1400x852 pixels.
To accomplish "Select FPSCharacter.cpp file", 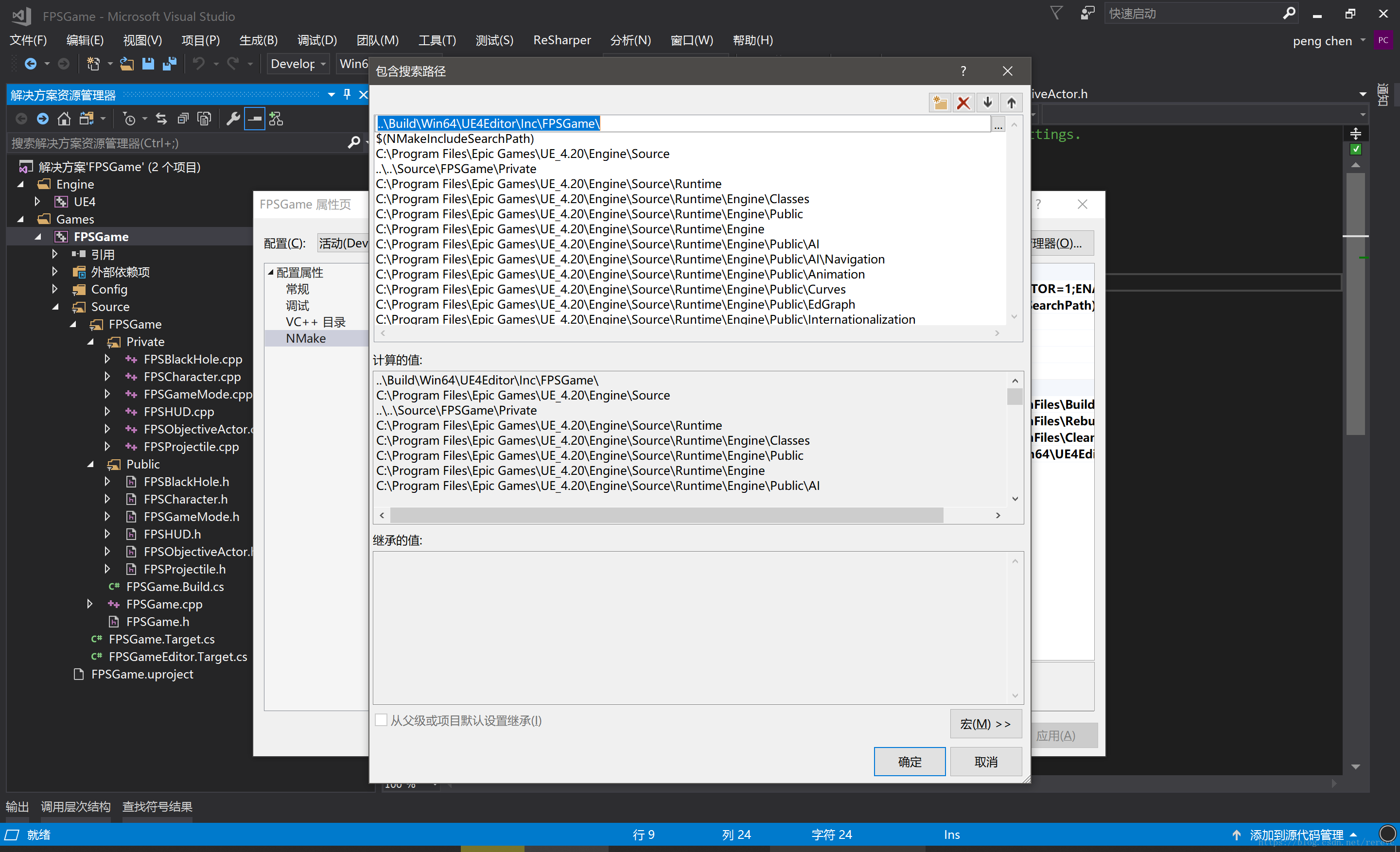I will point(192,377).
